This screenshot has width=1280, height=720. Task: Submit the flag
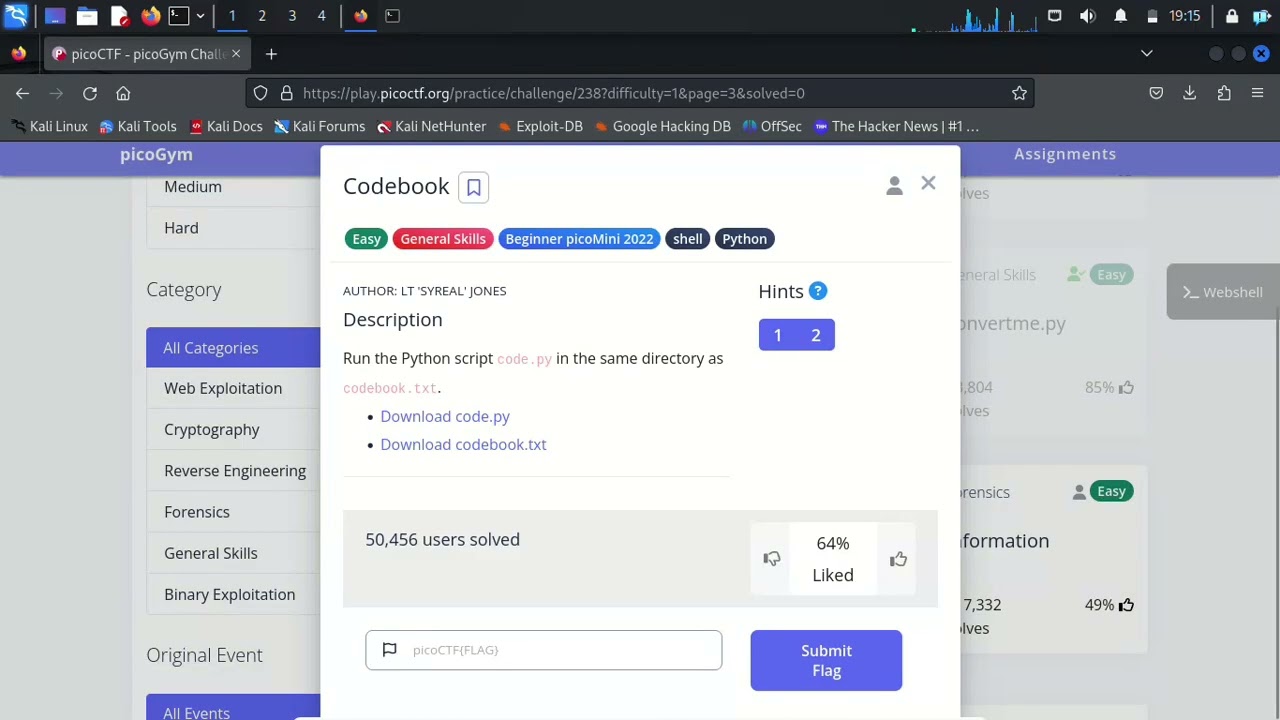tap(826, 660)
